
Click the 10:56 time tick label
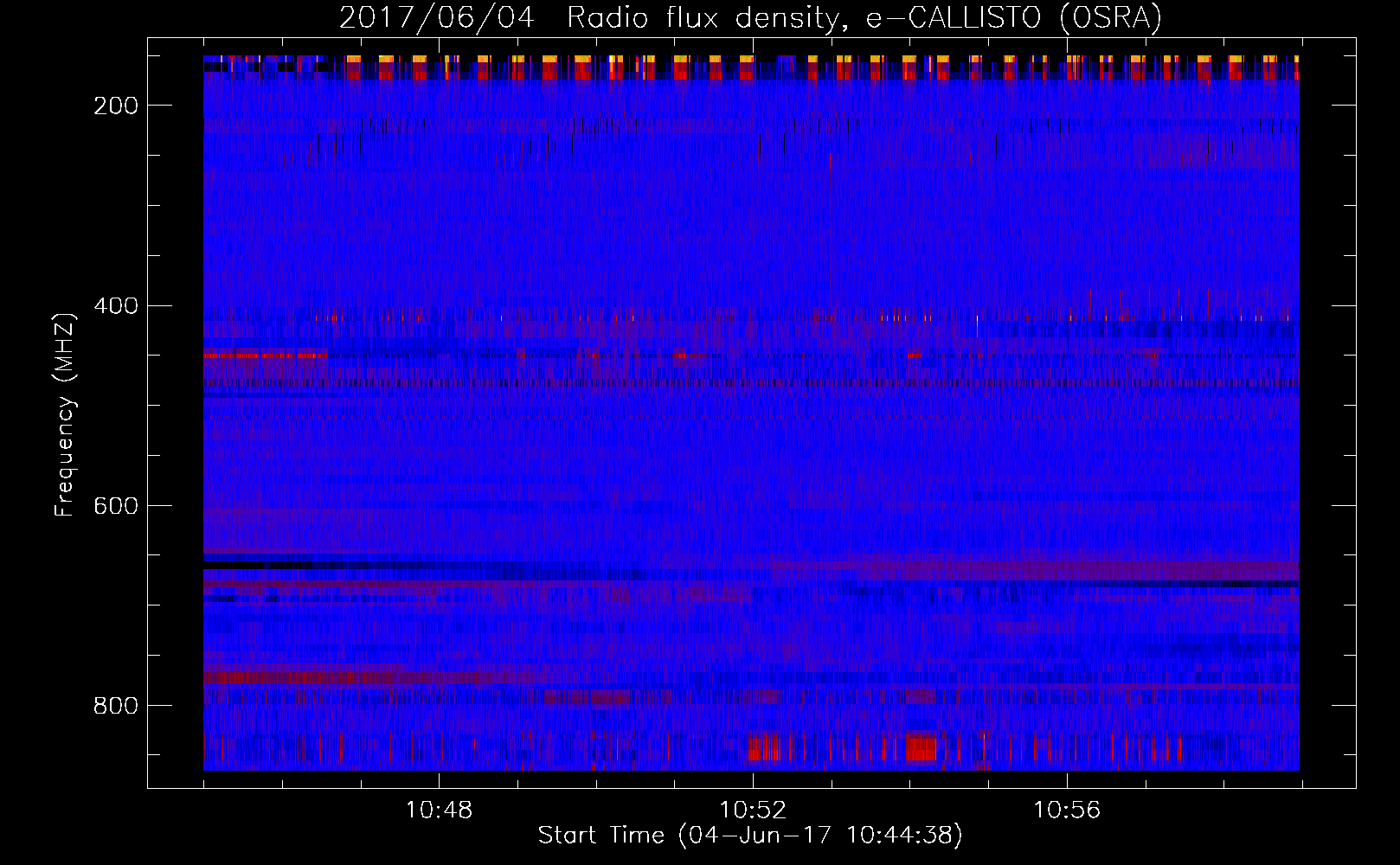pos(1067,810)
